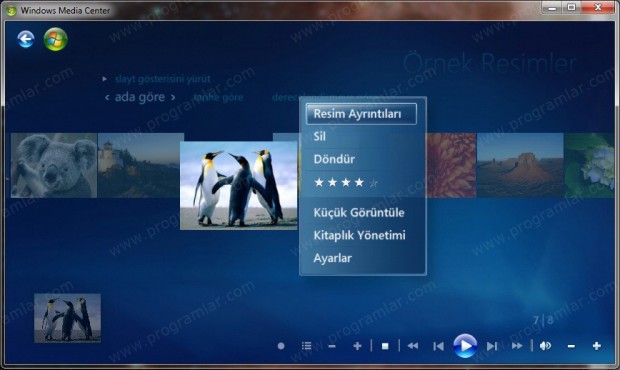Click the fast forward button
The height and width of the screenshot is (370, 620).
click(517, 346)
